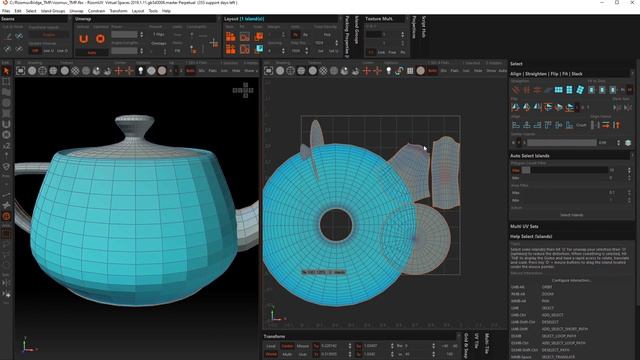
Task: Toggle World mode in Transform panel
Action: pos(271,354)
